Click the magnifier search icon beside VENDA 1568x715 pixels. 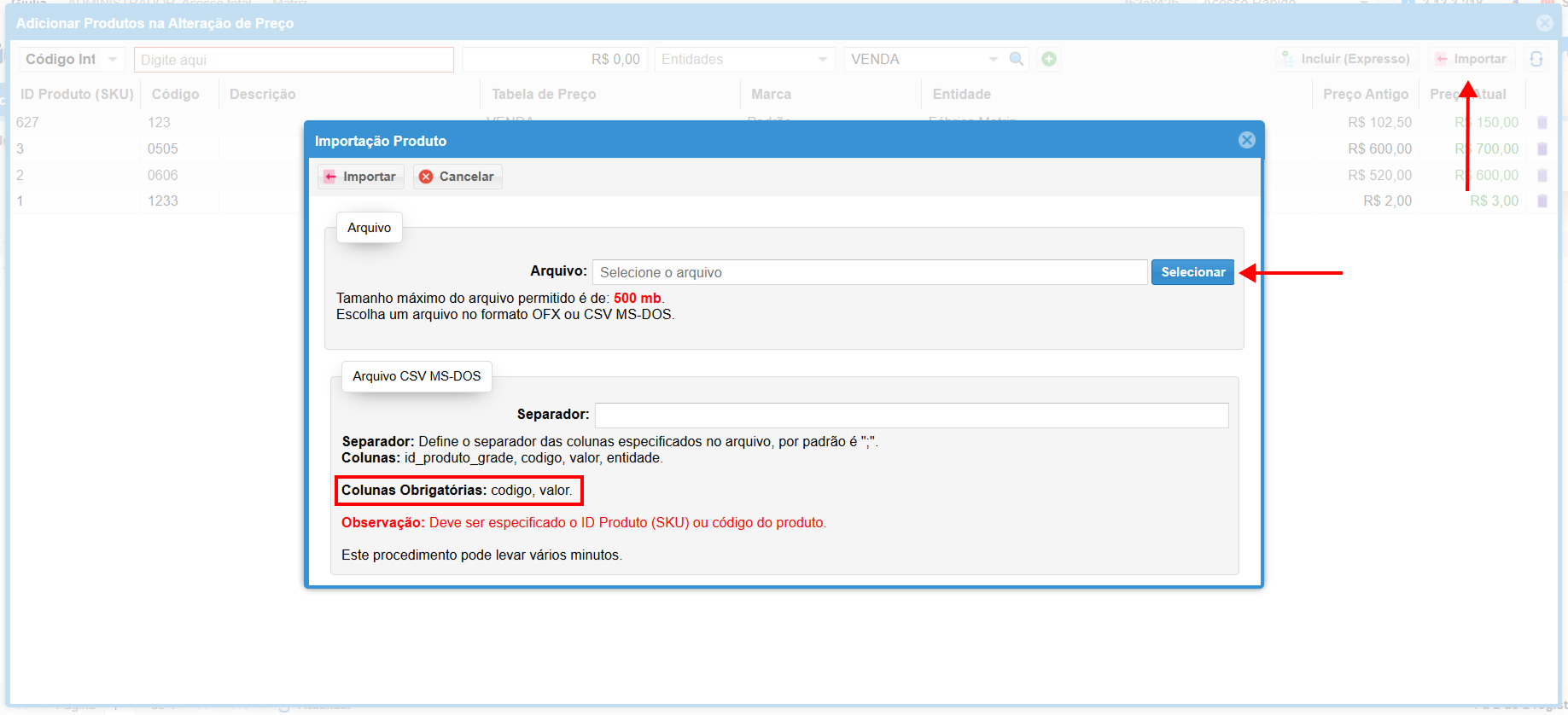pyautogui.click(x=1016, y=59)
